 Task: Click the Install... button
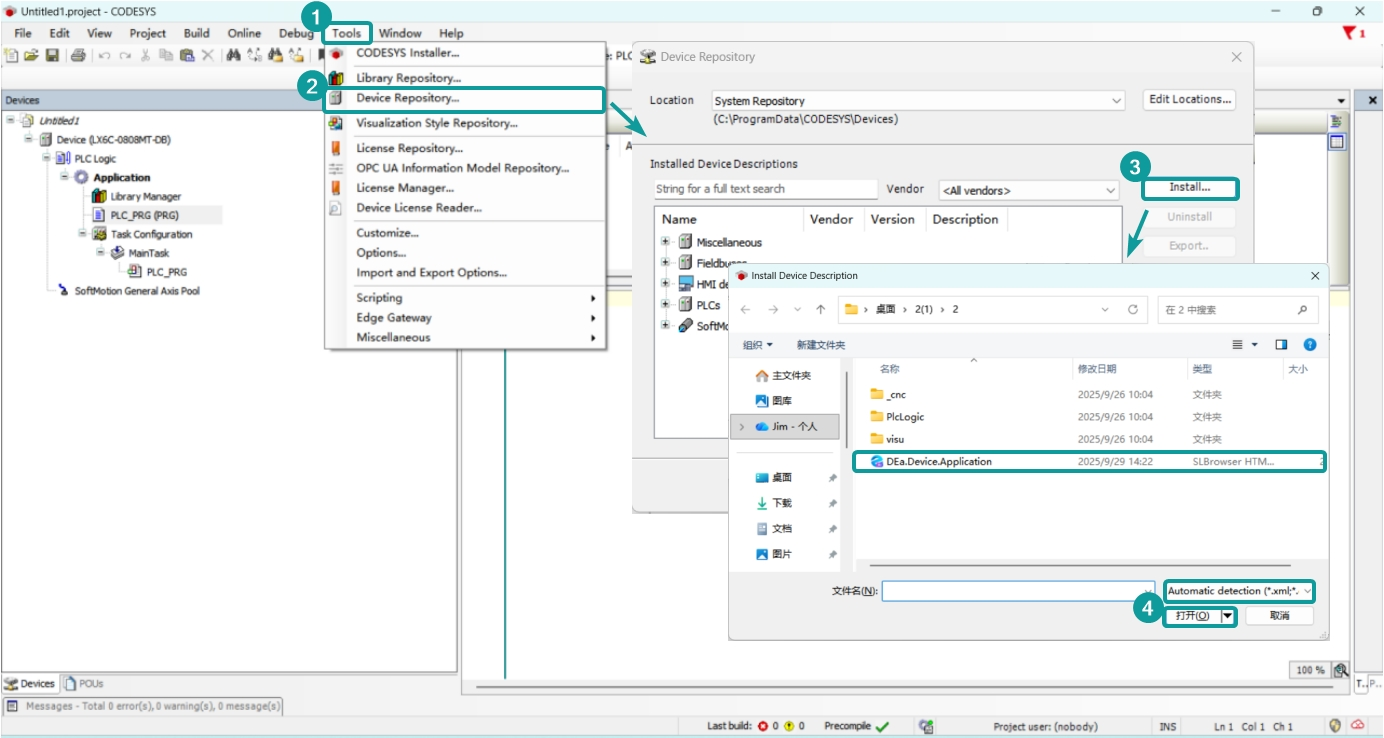[1190, 188]
